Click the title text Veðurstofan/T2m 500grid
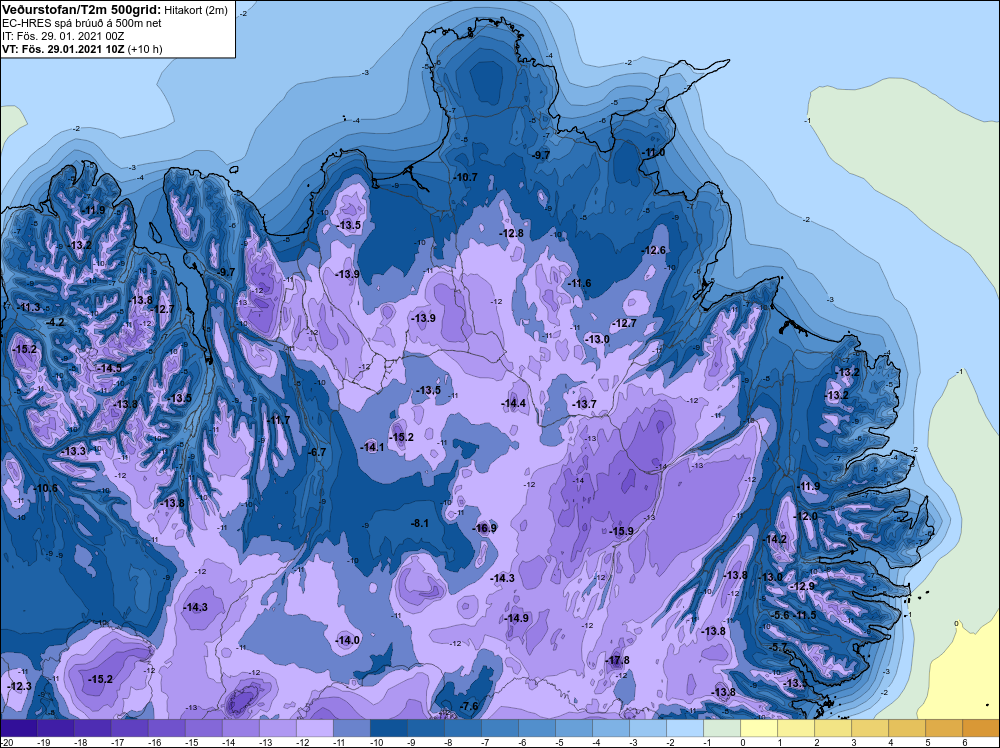The width and height of the screenshot is (1000, 748). point(82,10)
